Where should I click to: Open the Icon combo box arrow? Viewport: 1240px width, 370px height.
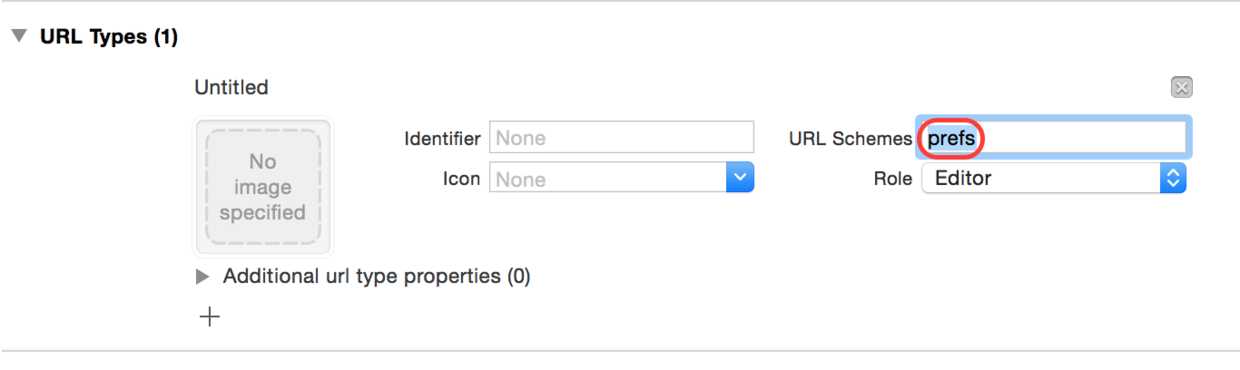point(740,179)
